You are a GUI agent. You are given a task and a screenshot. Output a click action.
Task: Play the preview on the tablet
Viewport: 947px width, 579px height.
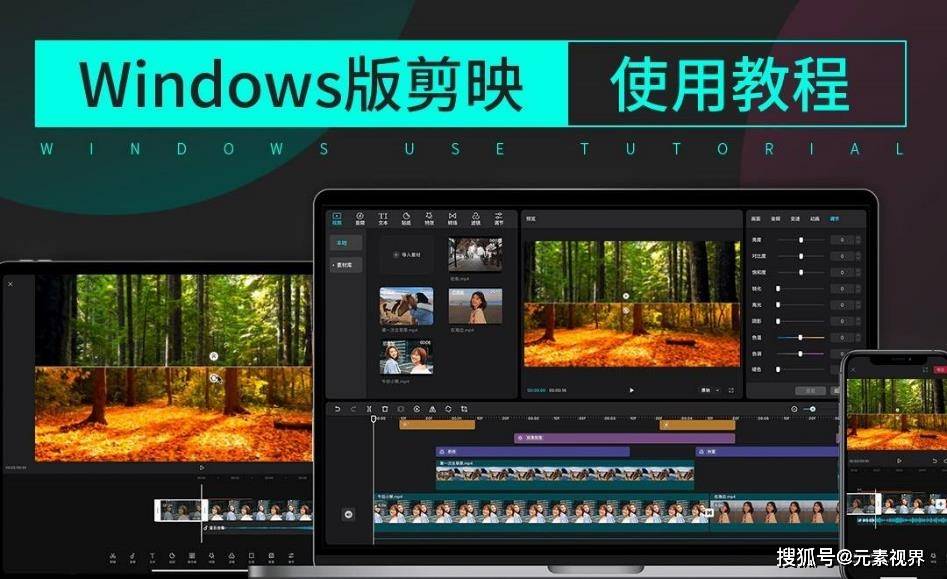coord(202,467)
